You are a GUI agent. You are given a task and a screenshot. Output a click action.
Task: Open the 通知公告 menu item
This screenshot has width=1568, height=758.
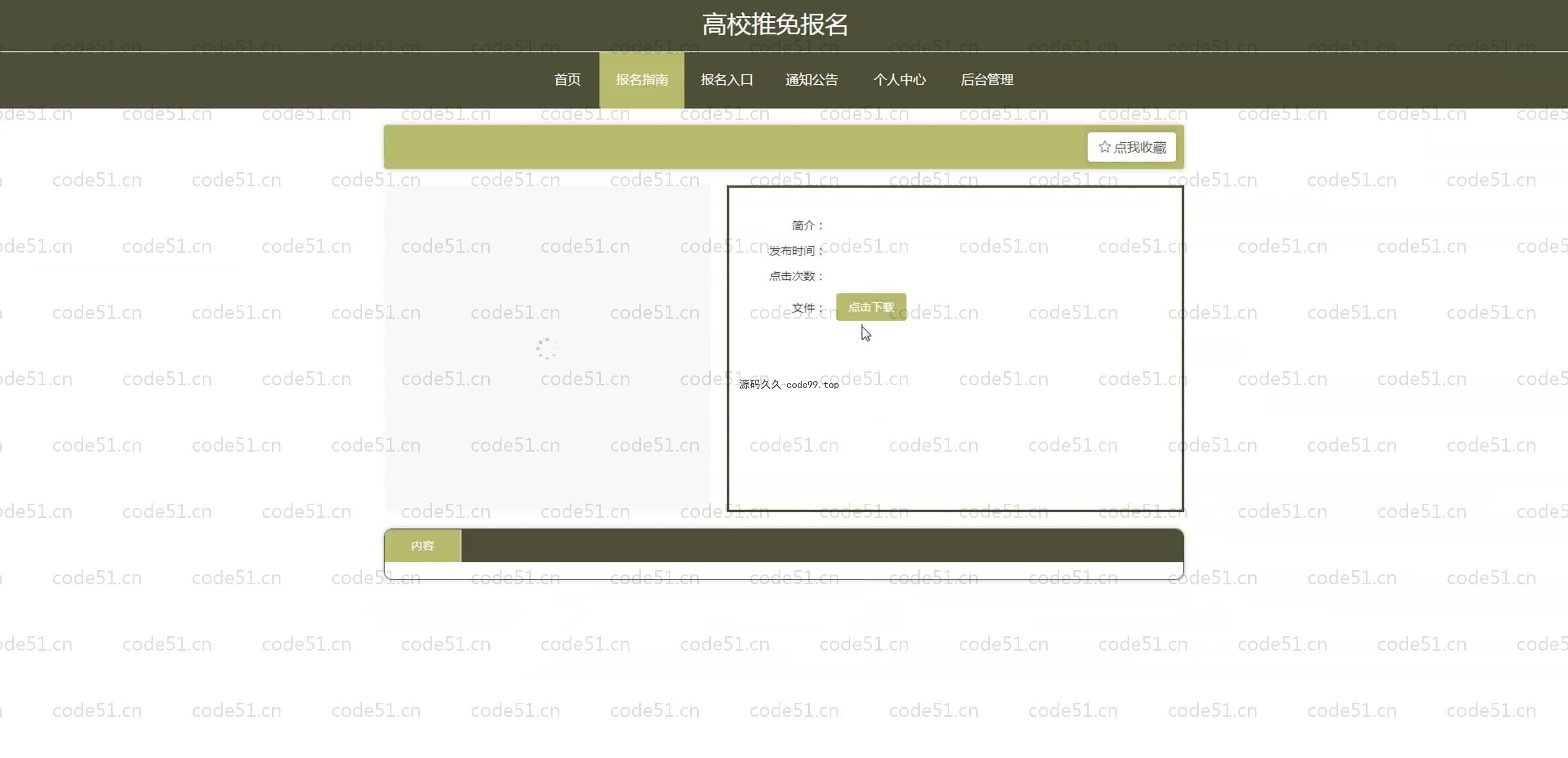[x=811, y=80]
